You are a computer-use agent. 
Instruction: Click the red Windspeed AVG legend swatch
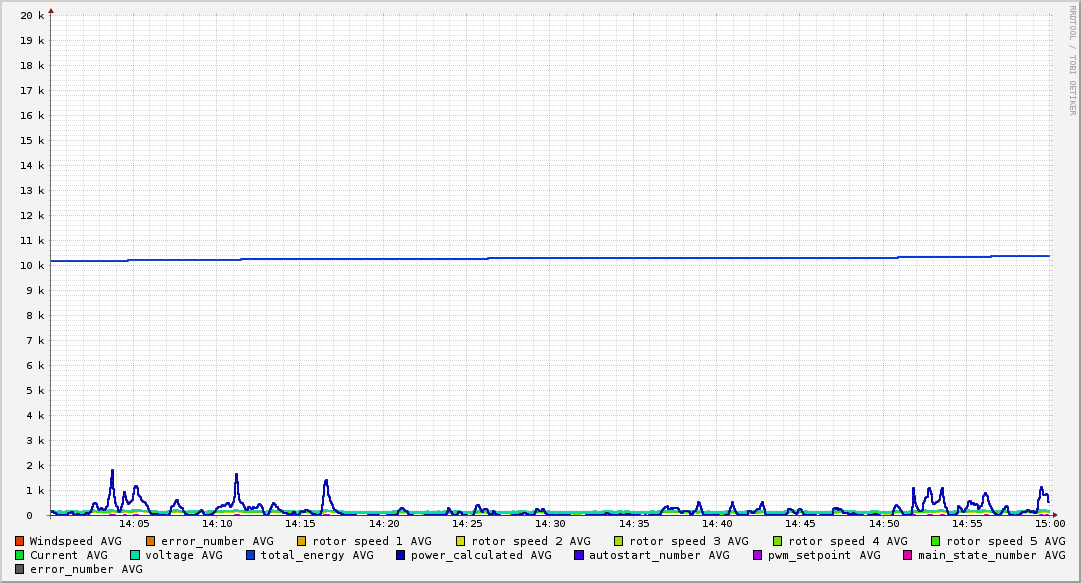[20, 541]
